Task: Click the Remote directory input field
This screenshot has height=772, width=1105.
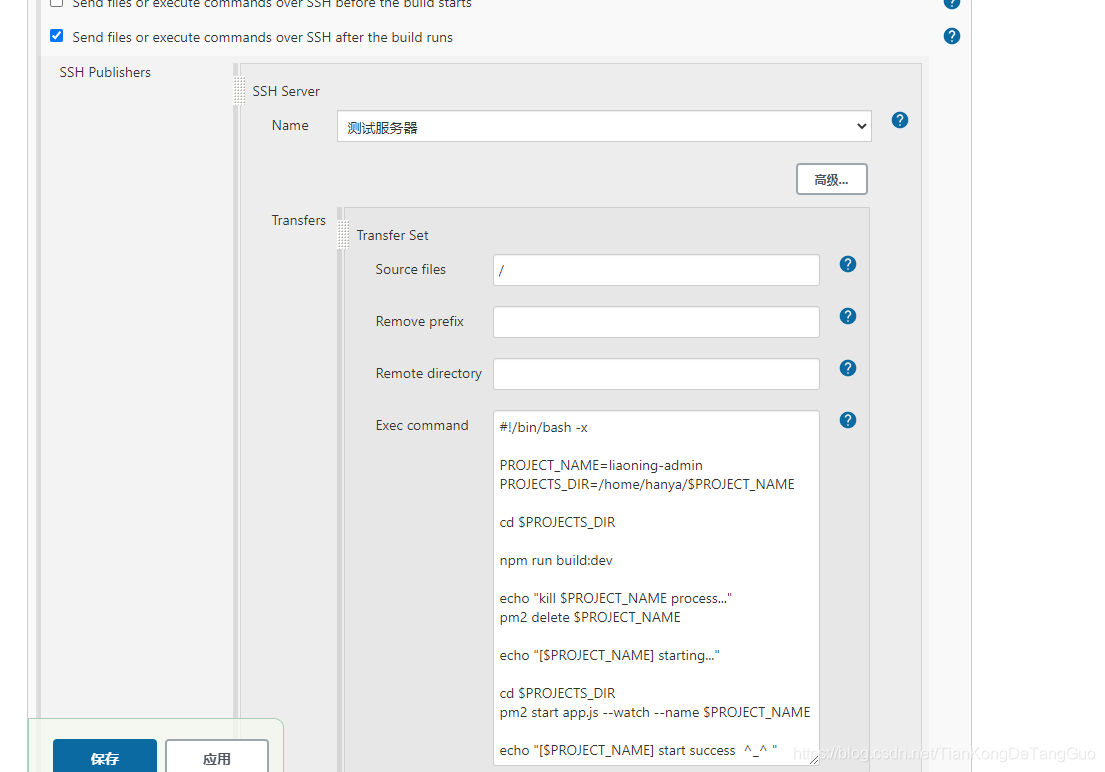Action: (x=656, y=374)
